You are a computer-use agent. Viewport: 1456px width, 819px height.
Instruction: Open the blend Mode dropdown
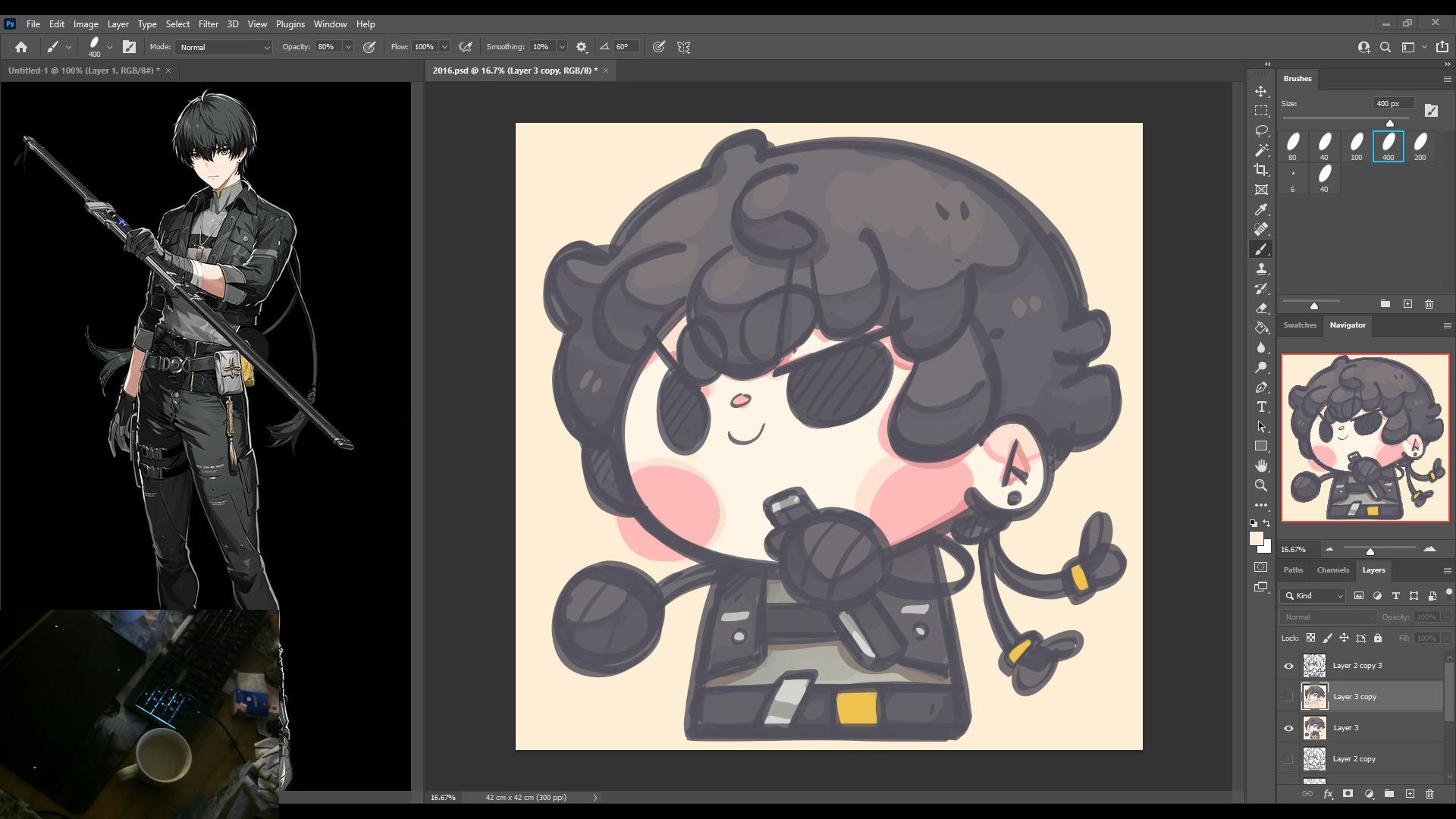click(x=224, y=47)
